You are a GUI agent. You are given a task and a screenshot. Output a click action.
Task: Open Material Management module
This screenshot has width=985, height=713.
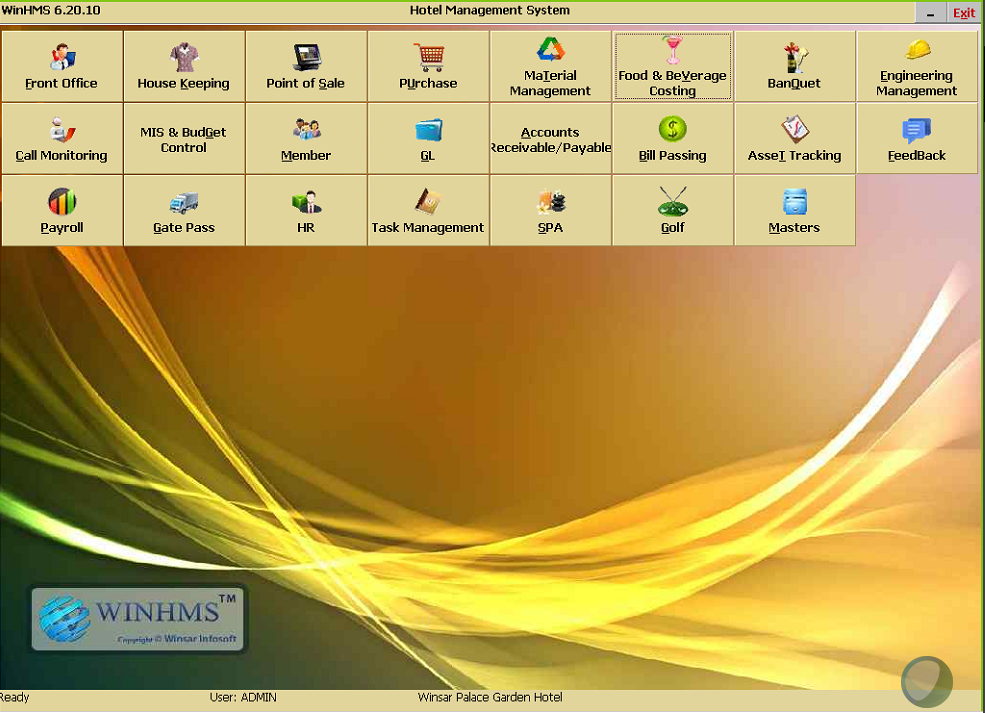(550, 66)
